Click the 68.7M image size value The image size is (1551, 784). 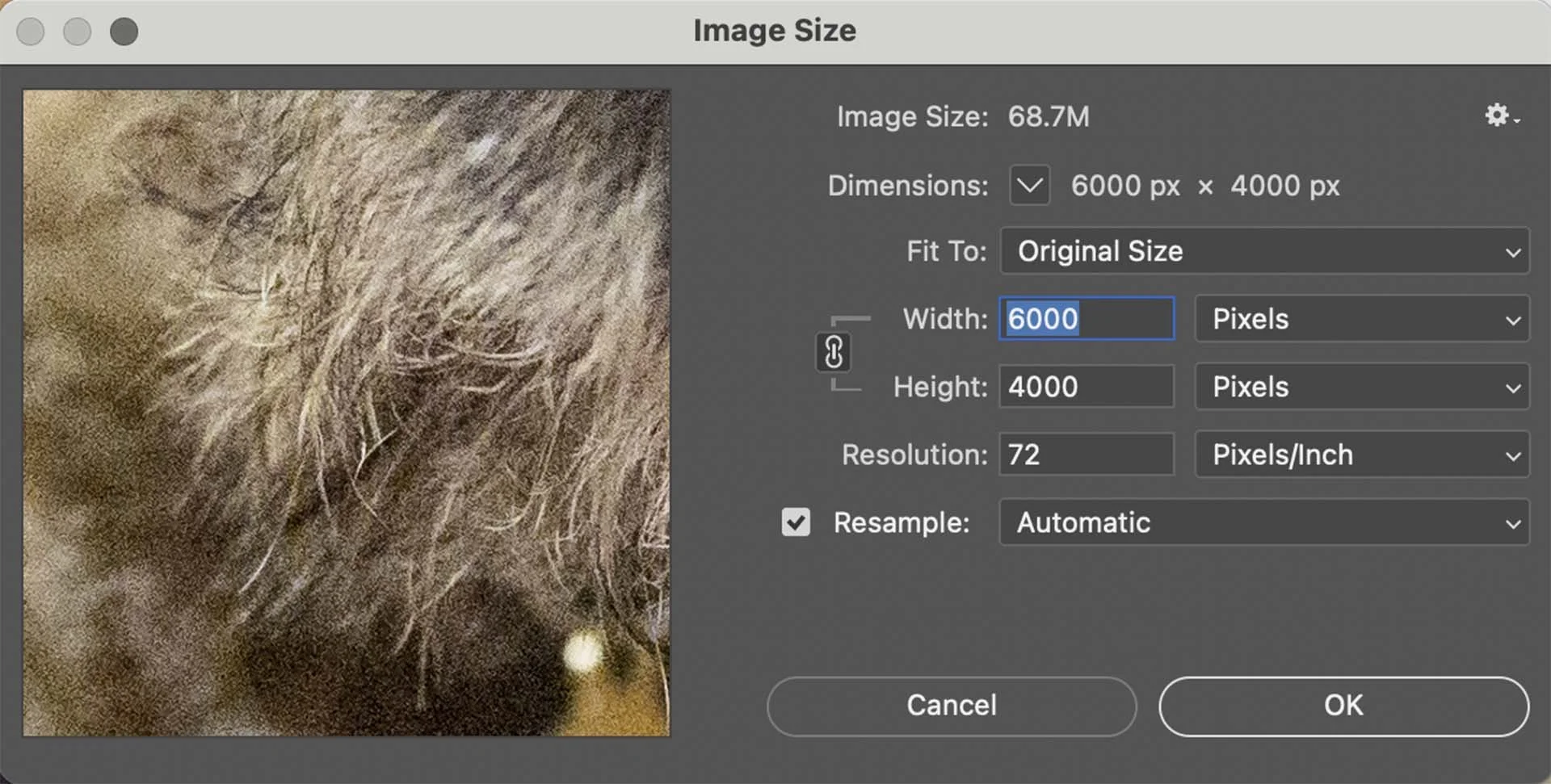tap(1048, 117)
